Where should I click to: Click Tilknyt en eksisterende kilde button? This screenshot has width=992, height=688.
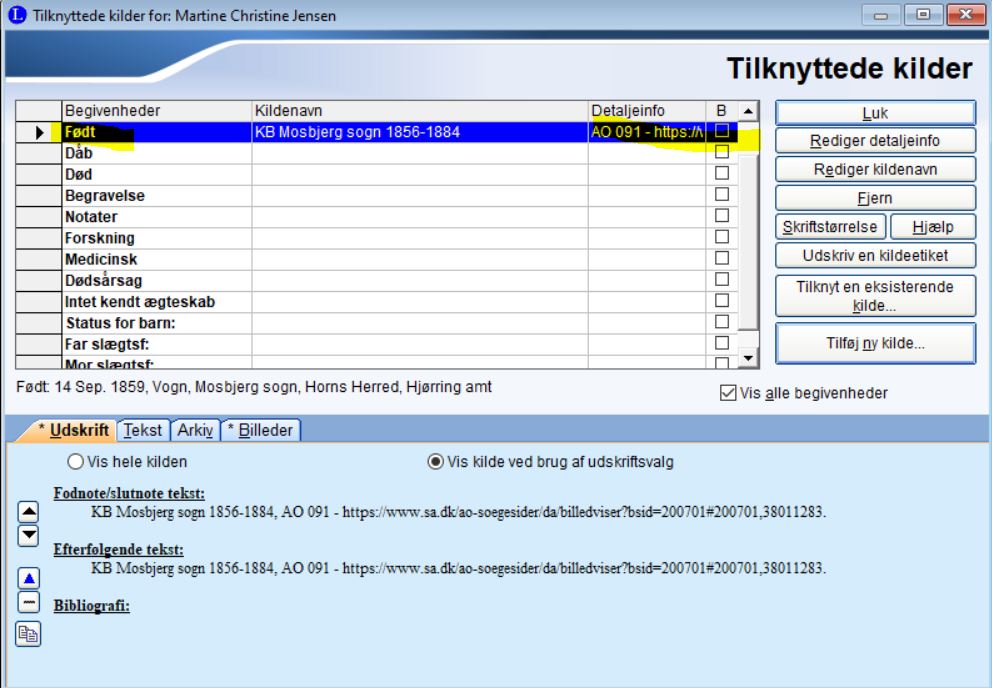(x=876, y=296)
